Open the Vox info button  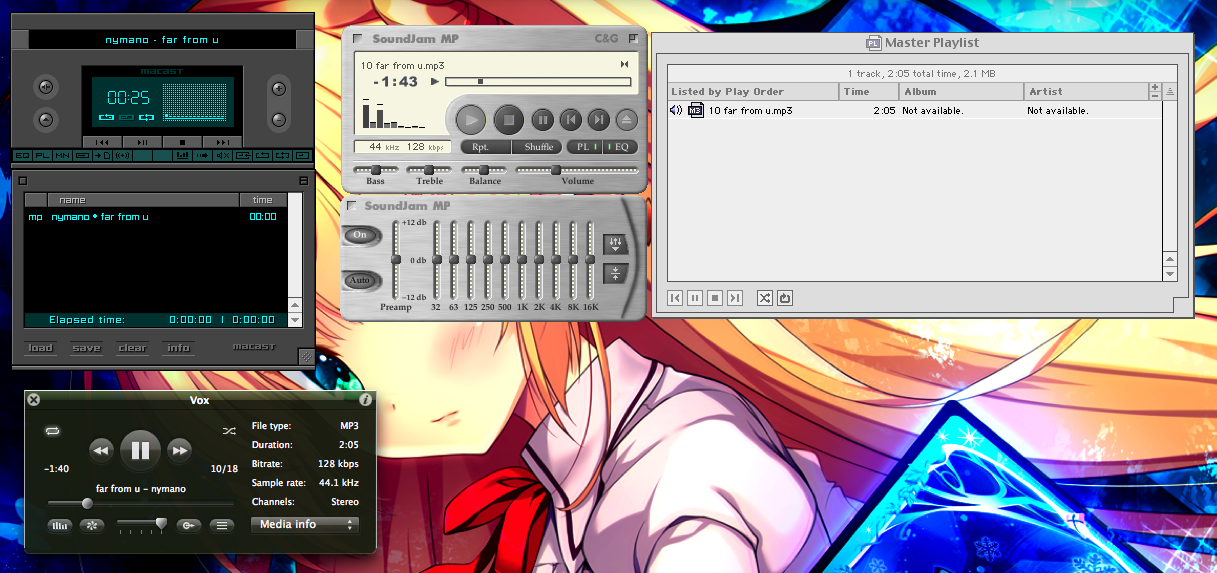365,400
